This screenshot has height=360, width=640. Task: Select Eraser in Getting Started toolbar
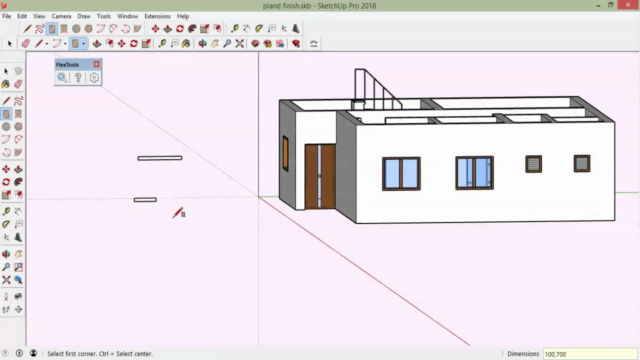tap(25, 43)
